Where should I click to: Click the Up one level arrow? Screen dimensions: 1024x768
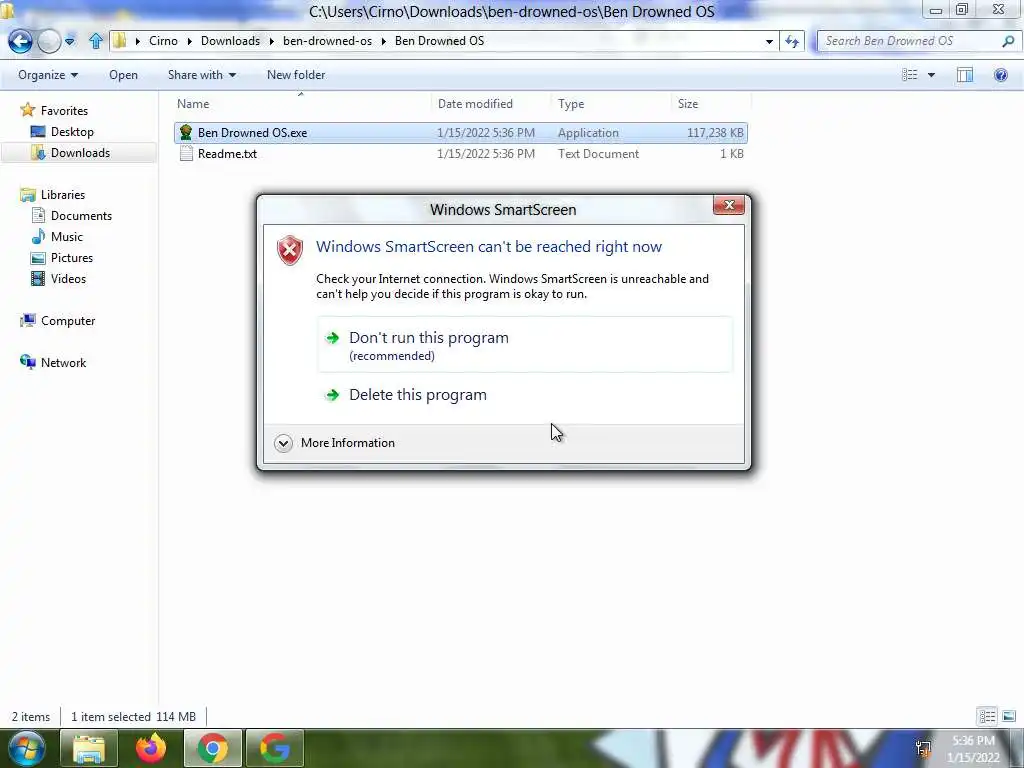coord(96,41)
